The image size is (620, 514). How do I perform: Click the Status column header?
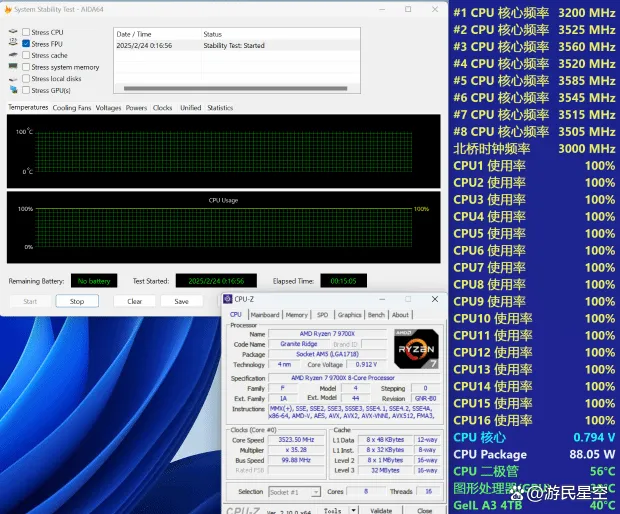pos(281,34)
